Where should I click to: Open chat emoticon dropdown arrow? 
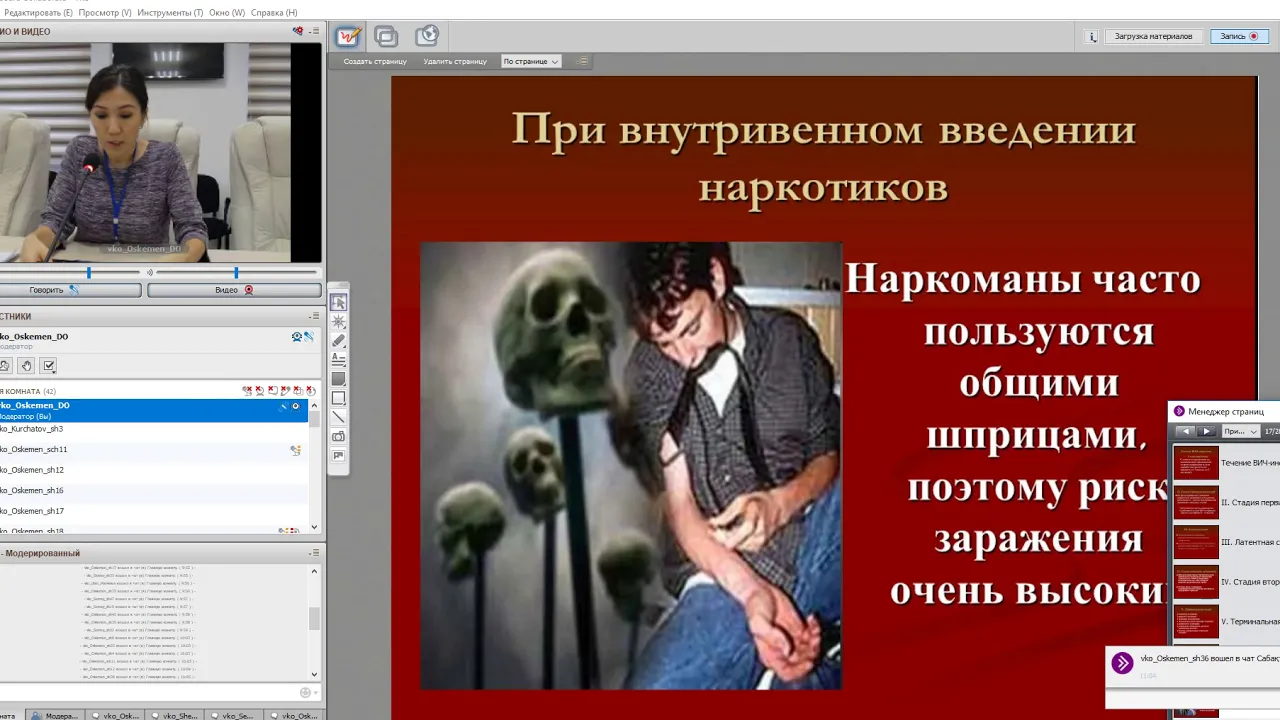point(316,692)
